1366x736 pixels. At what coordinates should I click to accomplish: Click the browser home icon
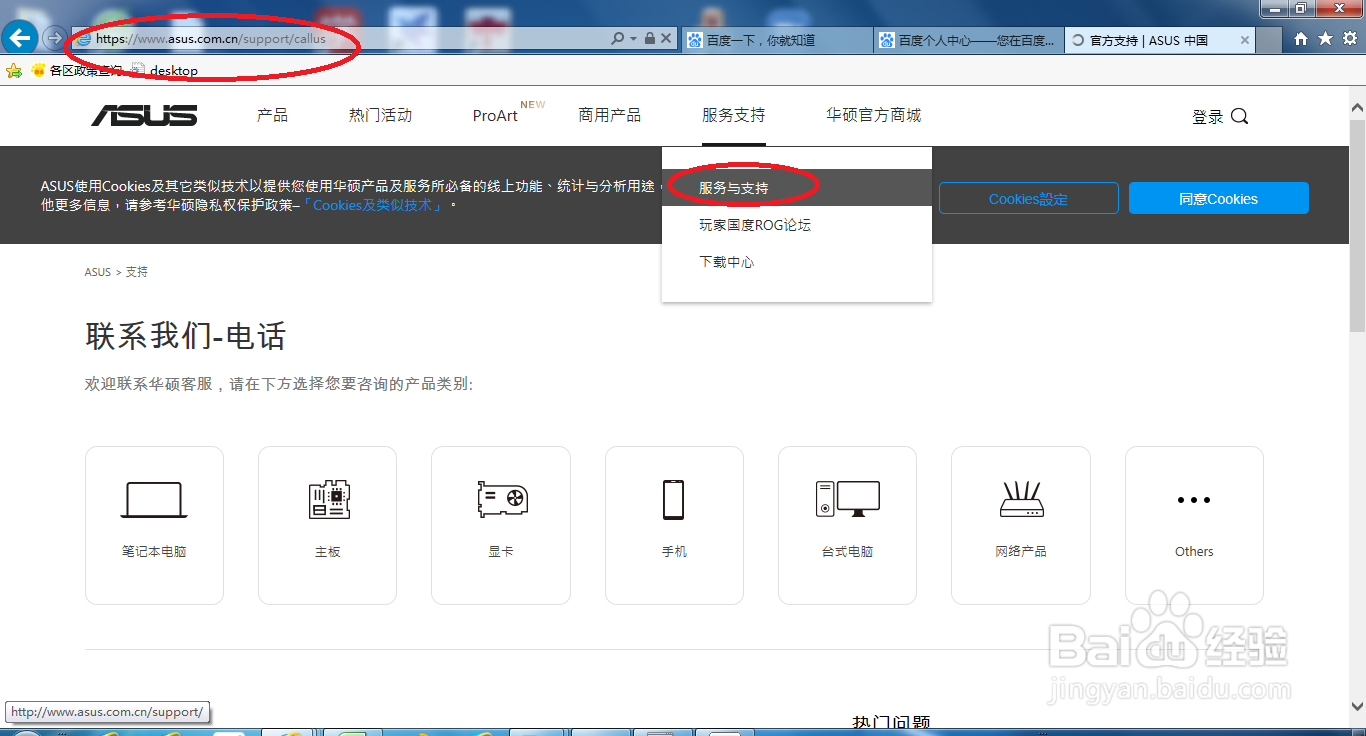click(1300, 40)
